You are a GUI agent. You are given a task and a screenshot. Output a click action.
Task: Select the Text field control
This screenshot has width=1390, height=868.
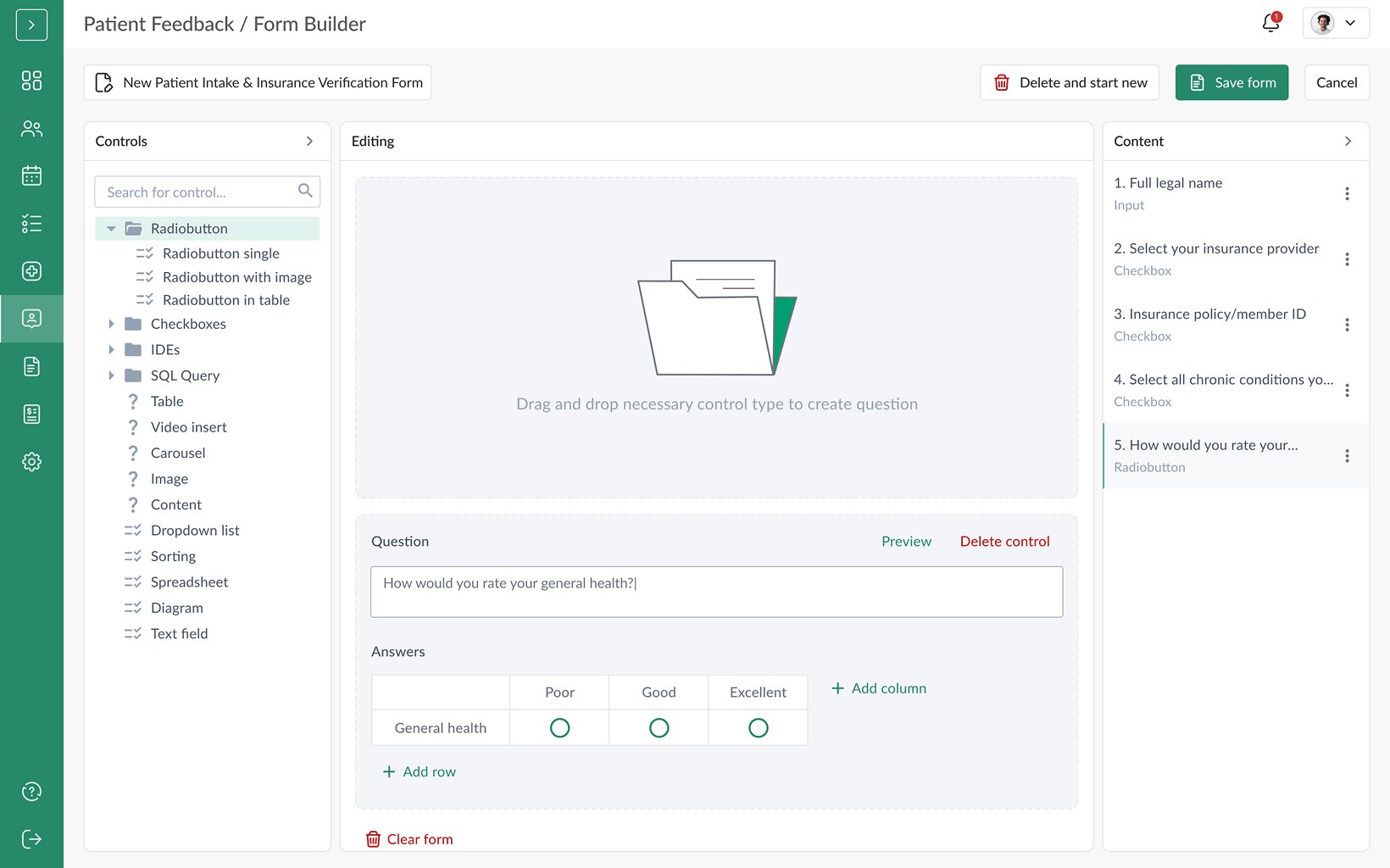pos(179,634)
